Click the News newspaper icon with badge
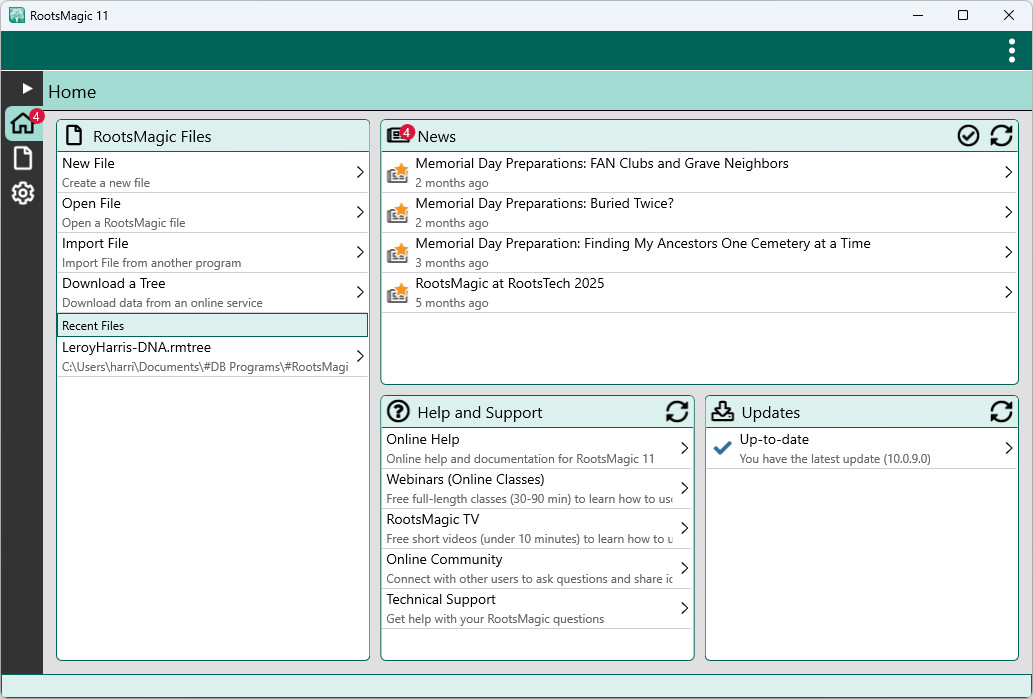Viewport: 1033px width, 699px height. pyautogui.click(x=399, y=135)
